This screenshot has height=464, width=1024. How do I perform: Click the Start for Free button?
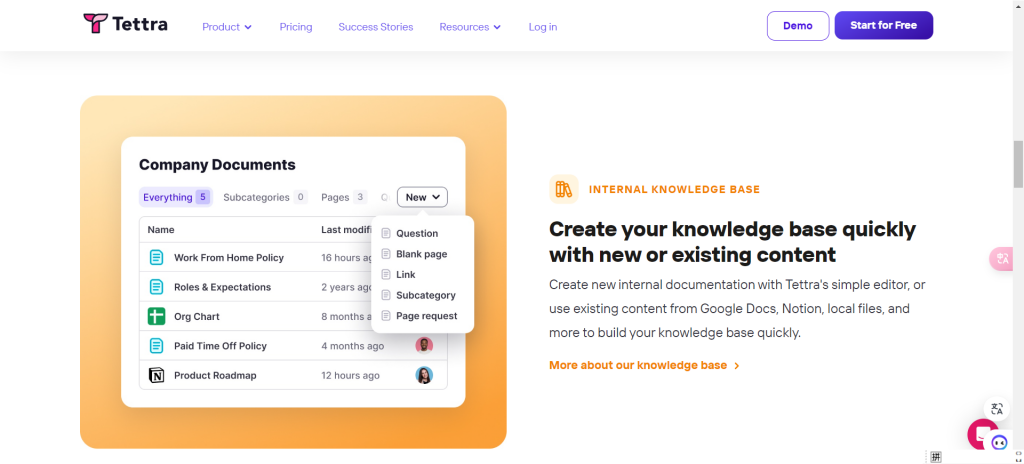(883, 26)
